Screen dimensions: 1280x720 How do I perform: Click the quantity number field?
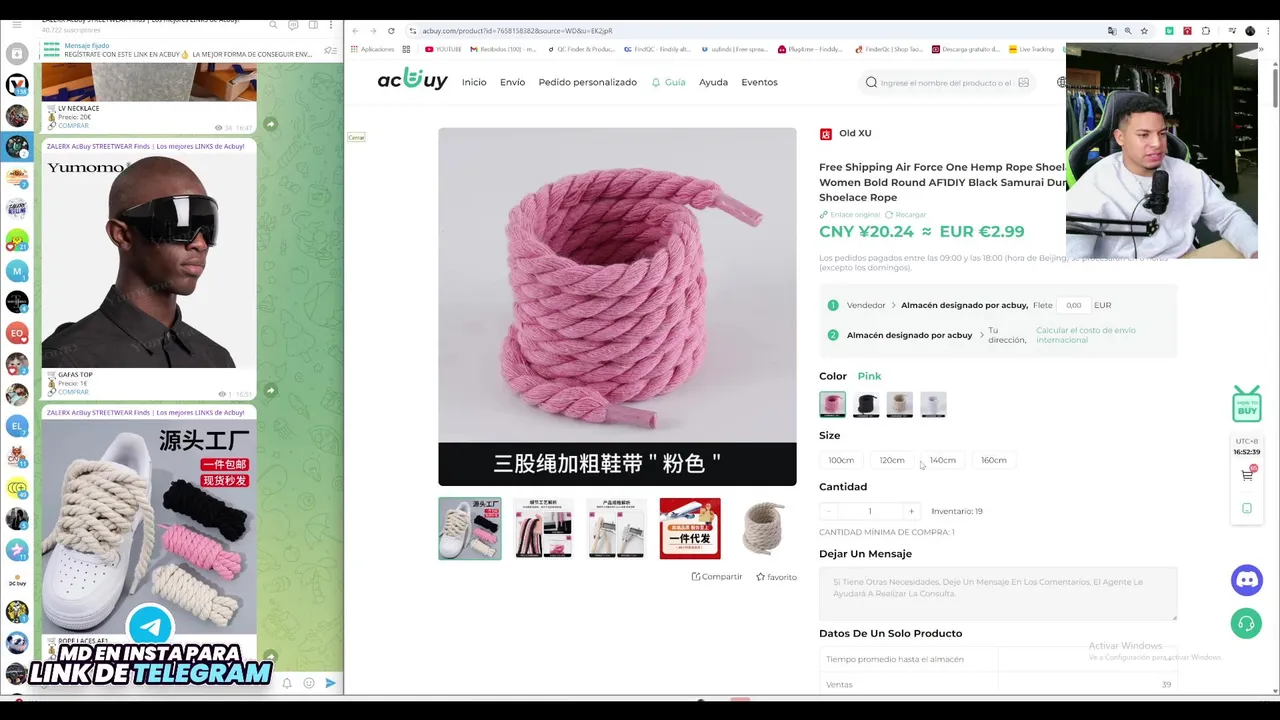[x=869, y=511]
